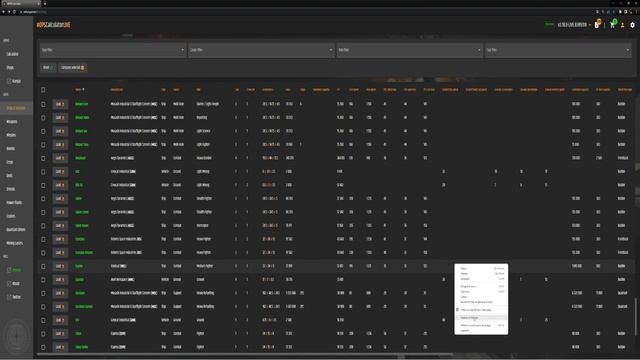Image resolution: width=640 pixels, height=360 pixels.
Task: Open the Role filter dropdown
Action: (409, 50)
